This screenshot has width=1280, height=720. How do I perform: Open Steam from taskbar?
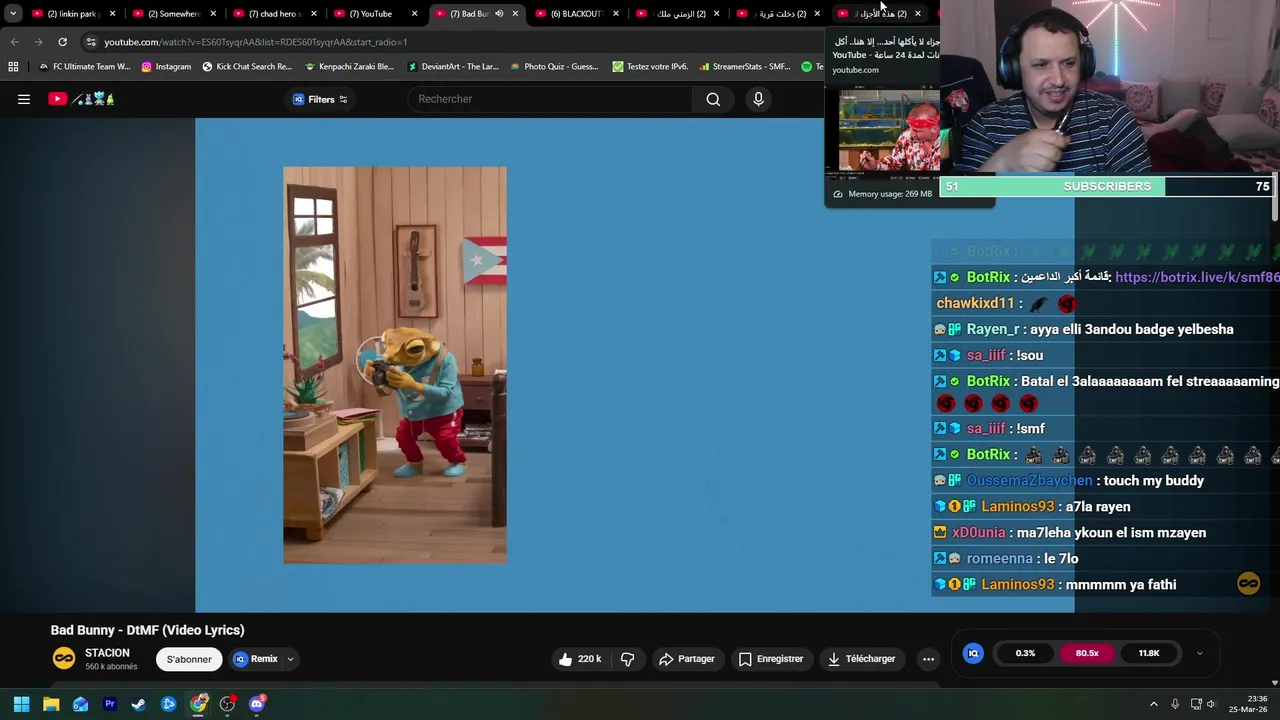point(139,704)
